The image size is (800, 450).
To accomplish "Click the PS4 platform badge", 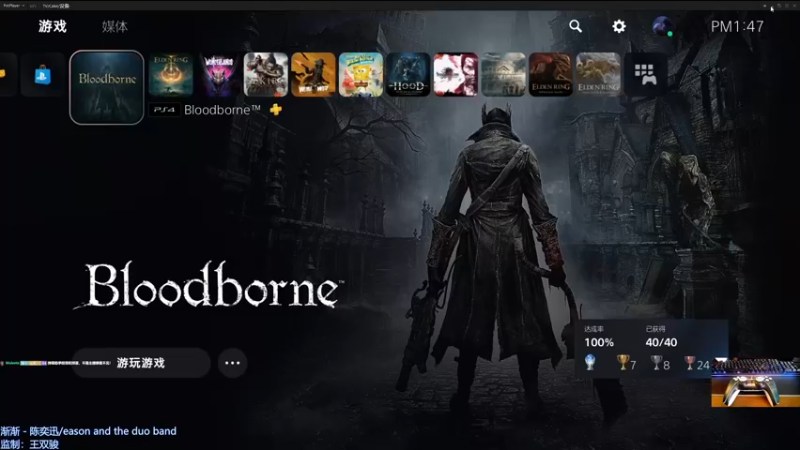I will [x=164, y=110].
